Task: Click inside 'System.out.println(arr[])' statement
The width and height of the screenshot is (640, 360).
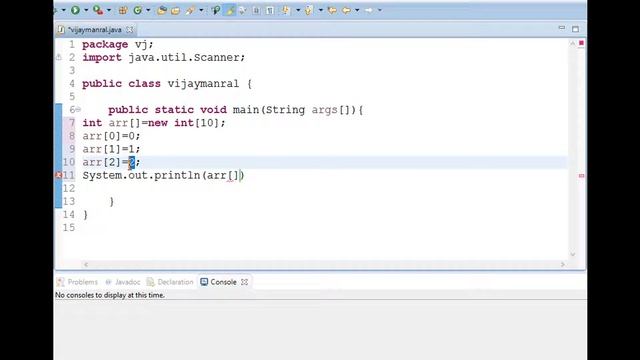Action: pos(163,176)
